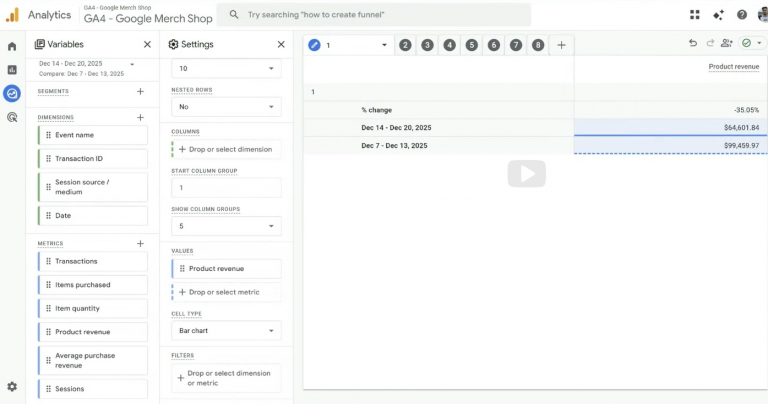Viewport: 768px width, 404px height.
Task: Select the Items purchased metric
Action: 93,285
